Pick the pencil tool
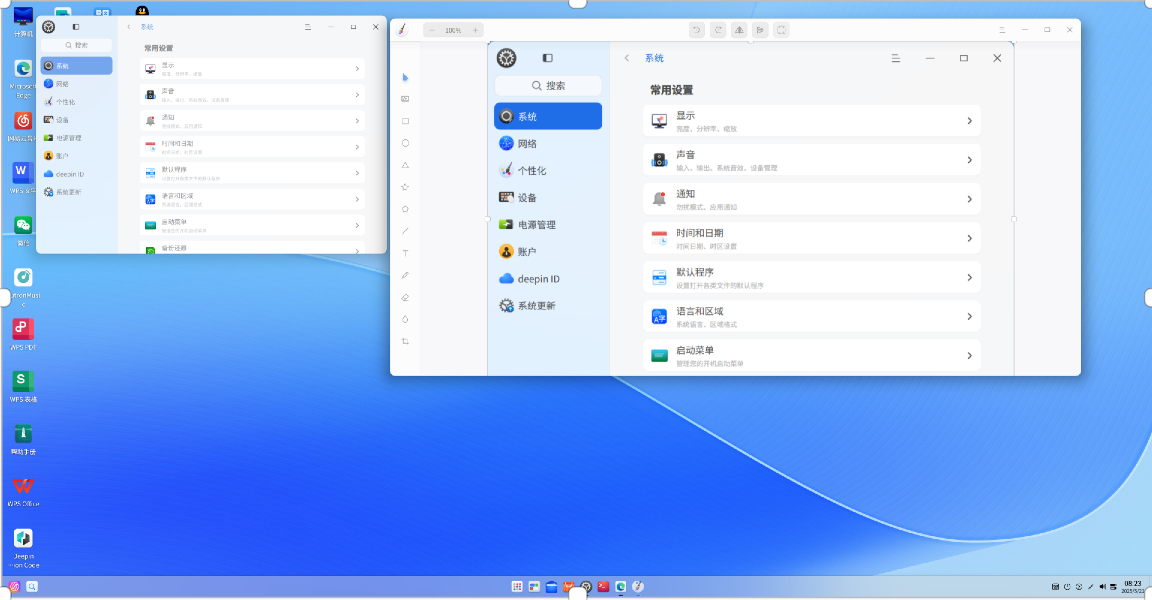The image size is (1152, 600). [x=405, y=275]
